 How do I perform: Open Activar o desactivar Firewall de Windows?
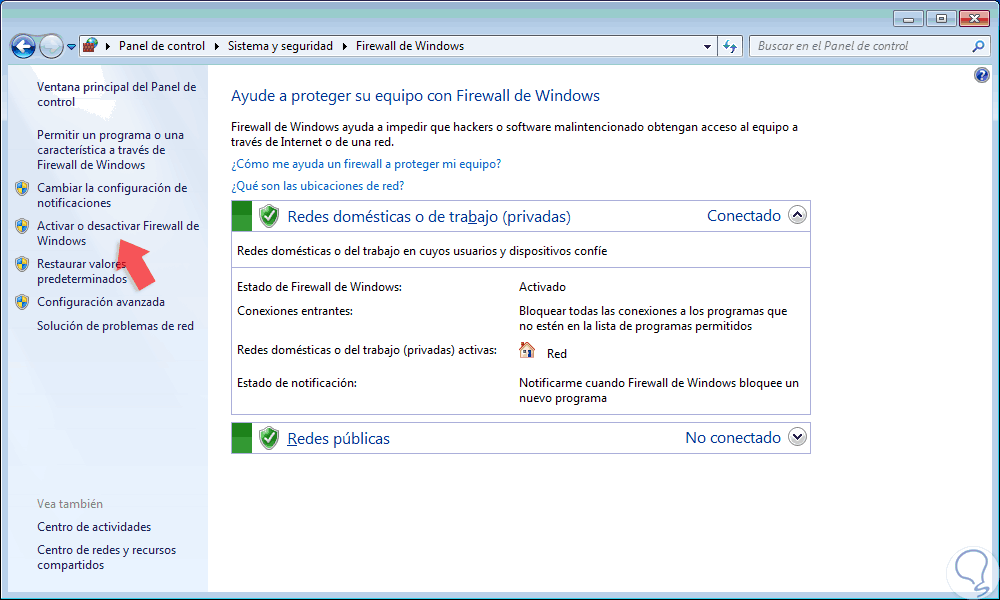[118, 233]
